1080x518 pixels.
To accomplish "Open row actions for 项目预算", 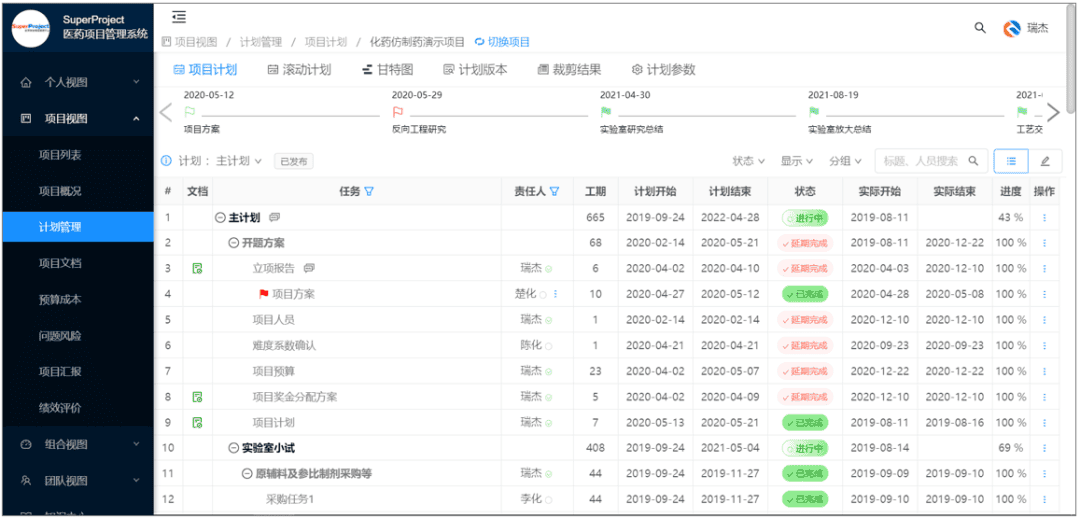I will [1044, 371].
